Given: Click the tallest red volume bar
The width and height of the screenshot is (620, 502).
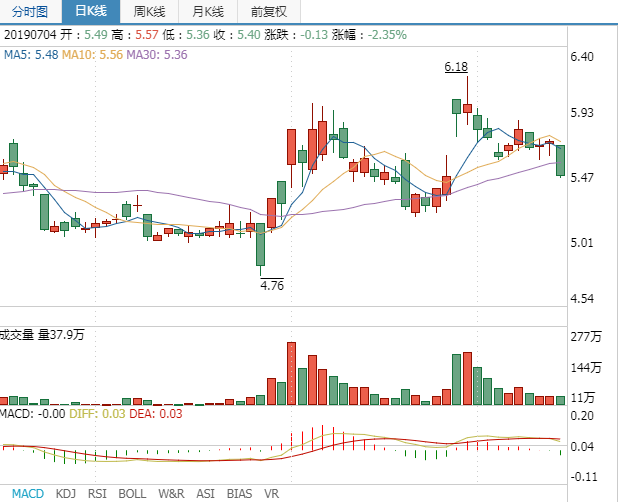Looking at the screenshot, I should (292, 373).
